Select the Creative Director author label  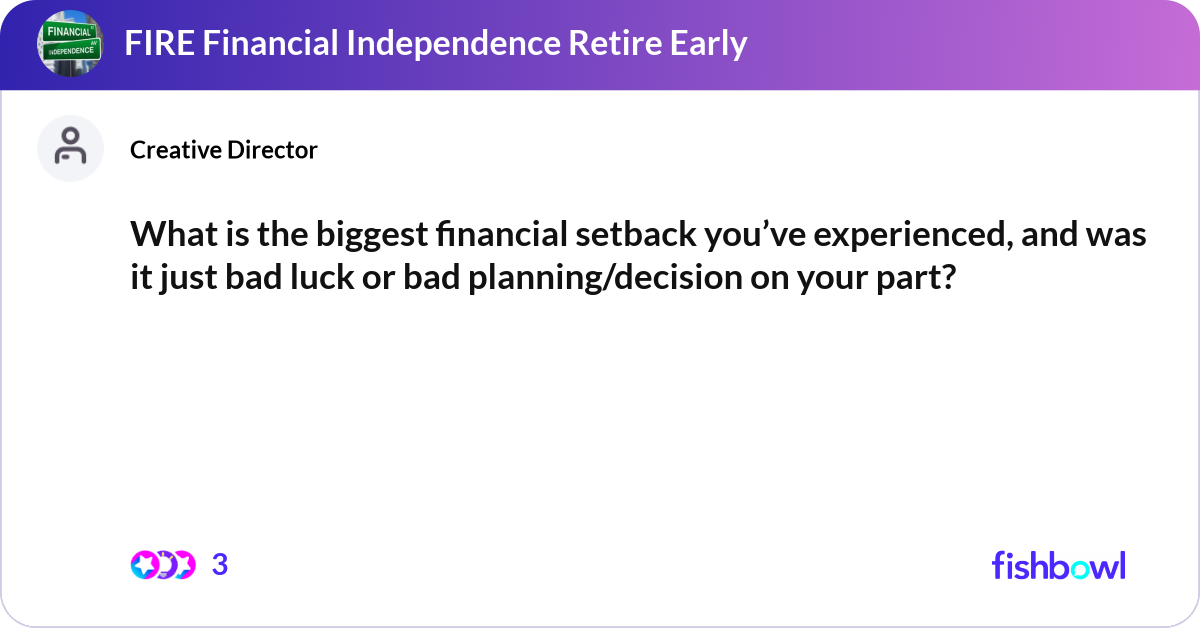pyautogui.click(x=224, y=150)
